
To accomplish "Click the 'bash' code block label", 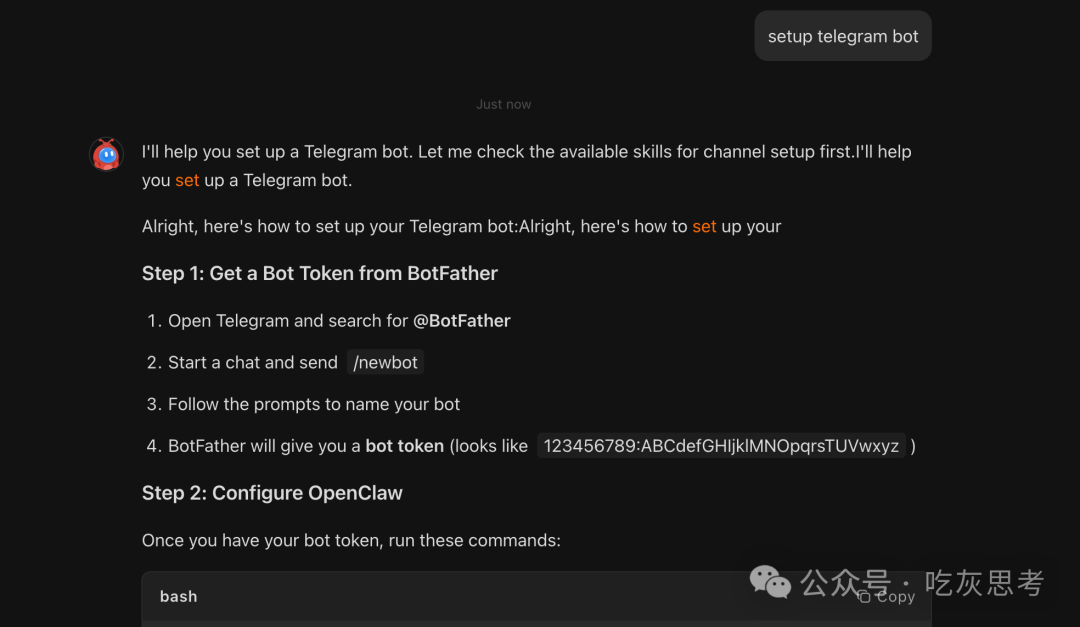I will (178, 597).
